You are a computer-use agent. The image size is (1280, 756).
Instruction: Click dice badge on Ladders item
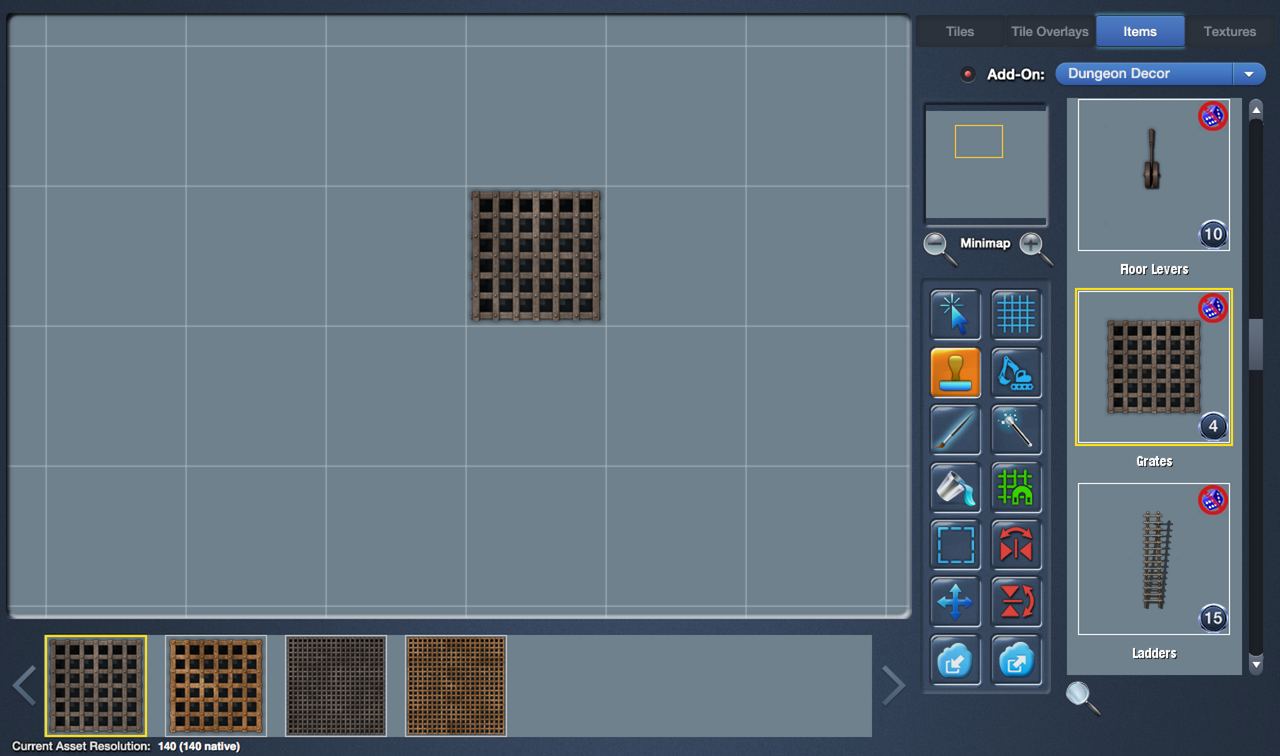tap(1212, 500)
